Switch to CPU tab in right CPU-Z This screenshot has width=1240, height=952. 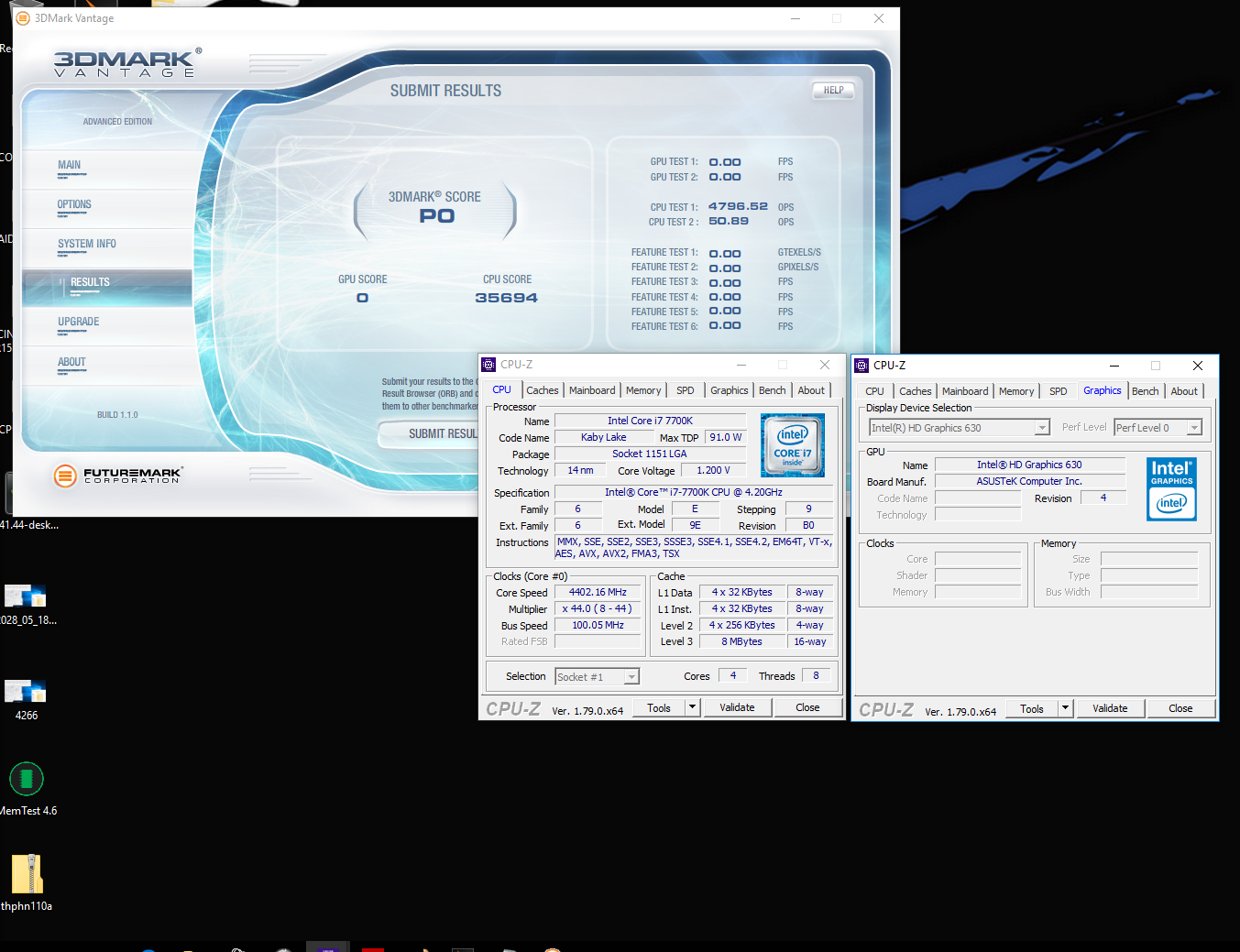point(875,391)
